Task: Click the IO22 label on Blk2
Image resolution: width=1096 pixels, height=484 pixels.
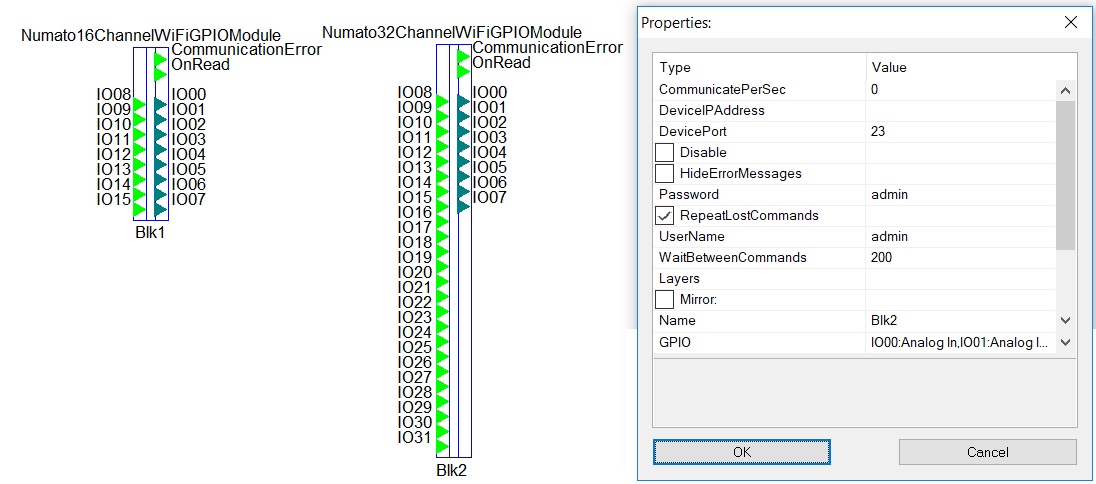Action: [415, 302]
